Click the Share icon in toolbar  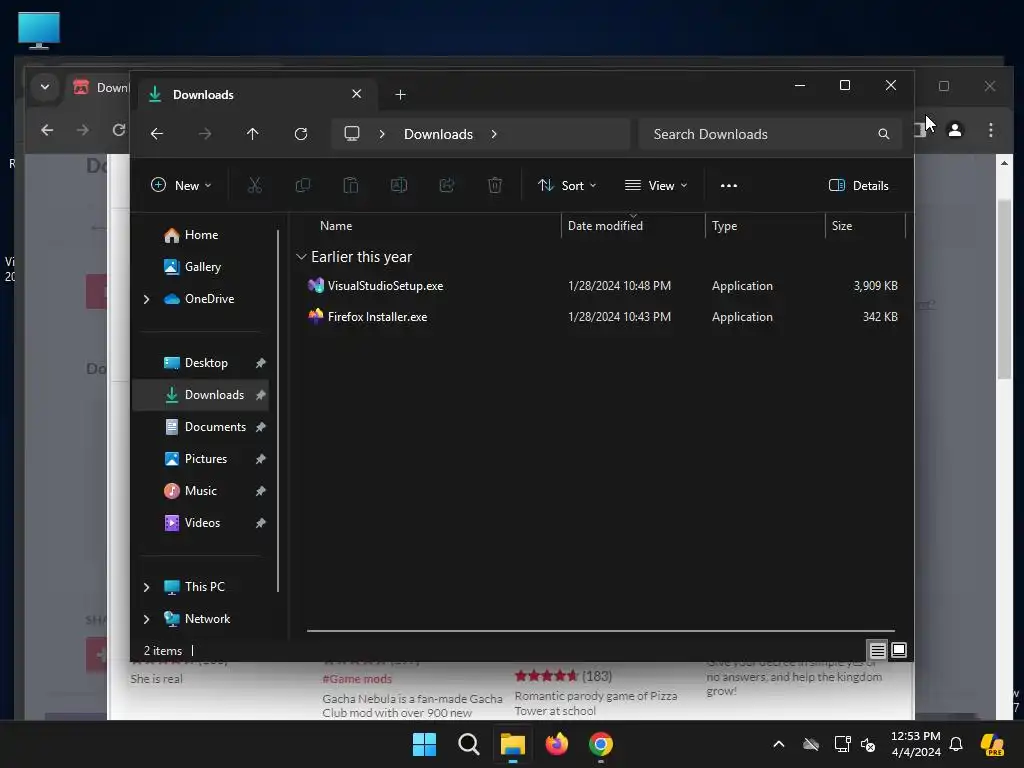pyautogui.click(x=447, y=185)
